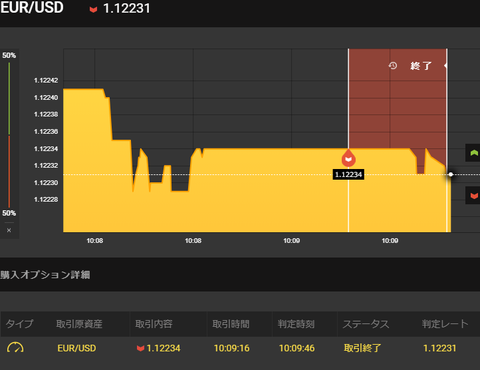Click the 判定時刻 column header

click(x=296, y=324)
